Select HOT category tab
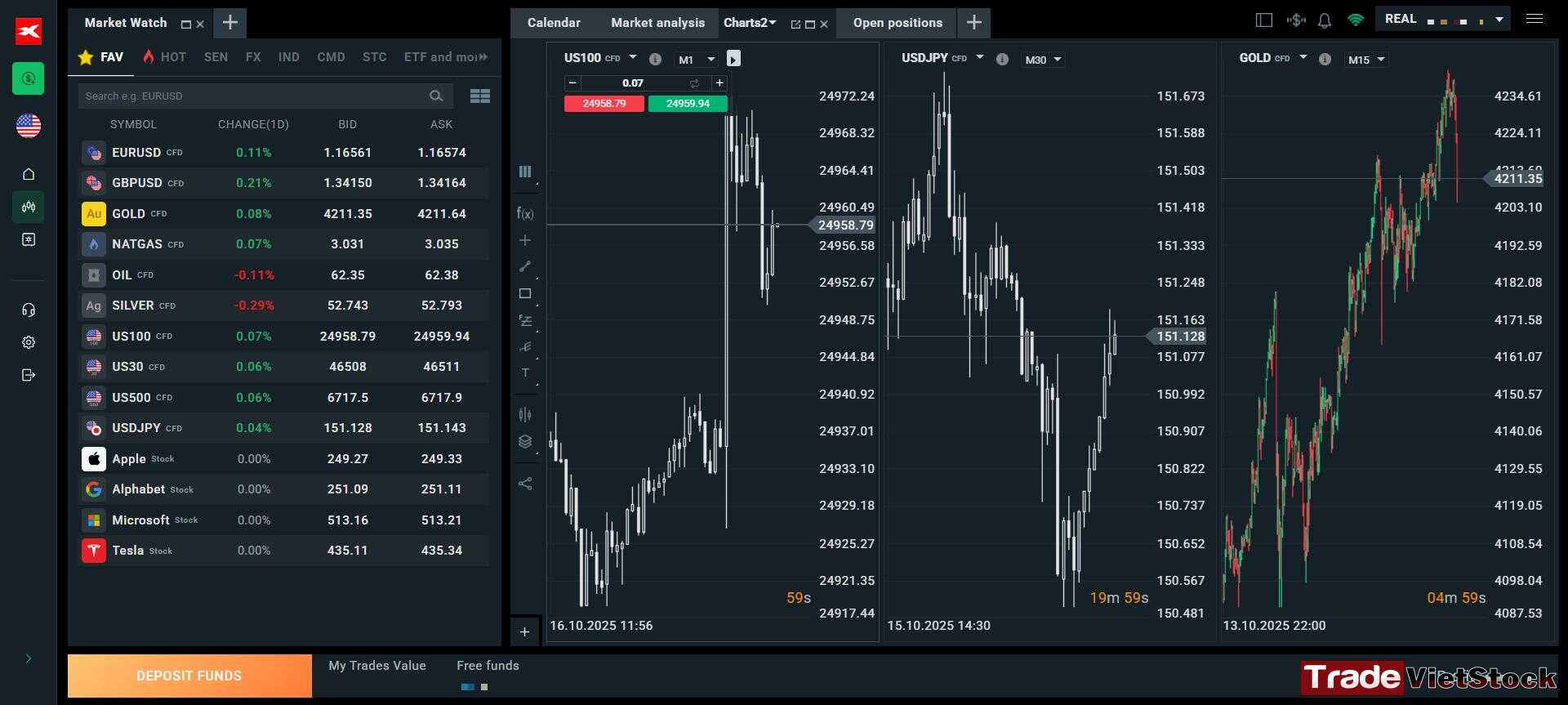 pos(164,57)
